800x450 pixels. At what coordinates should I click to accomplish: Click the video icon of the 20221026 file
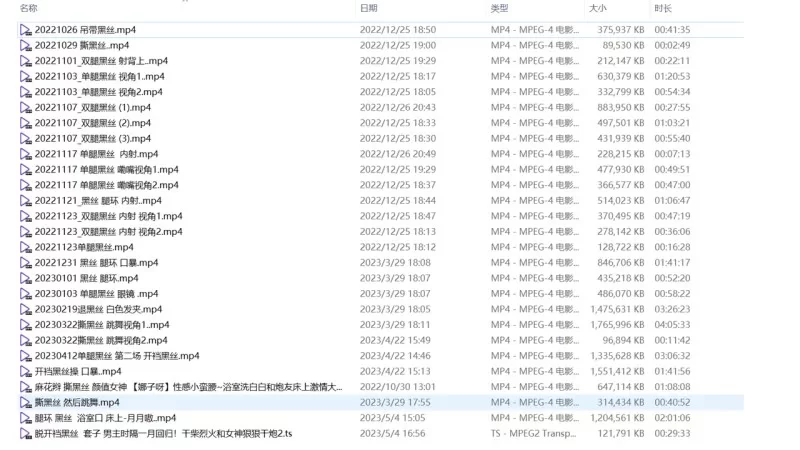click(26, 30)
